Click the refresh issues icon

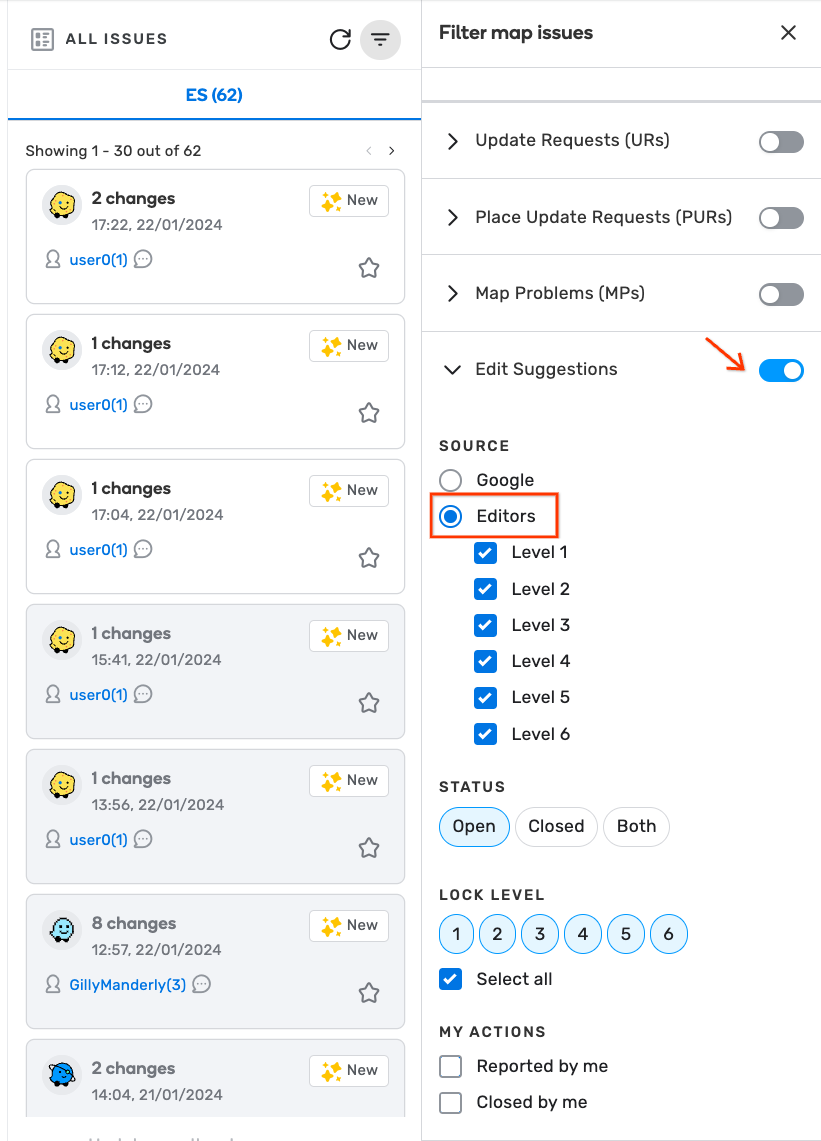click(x=340, y=39)
